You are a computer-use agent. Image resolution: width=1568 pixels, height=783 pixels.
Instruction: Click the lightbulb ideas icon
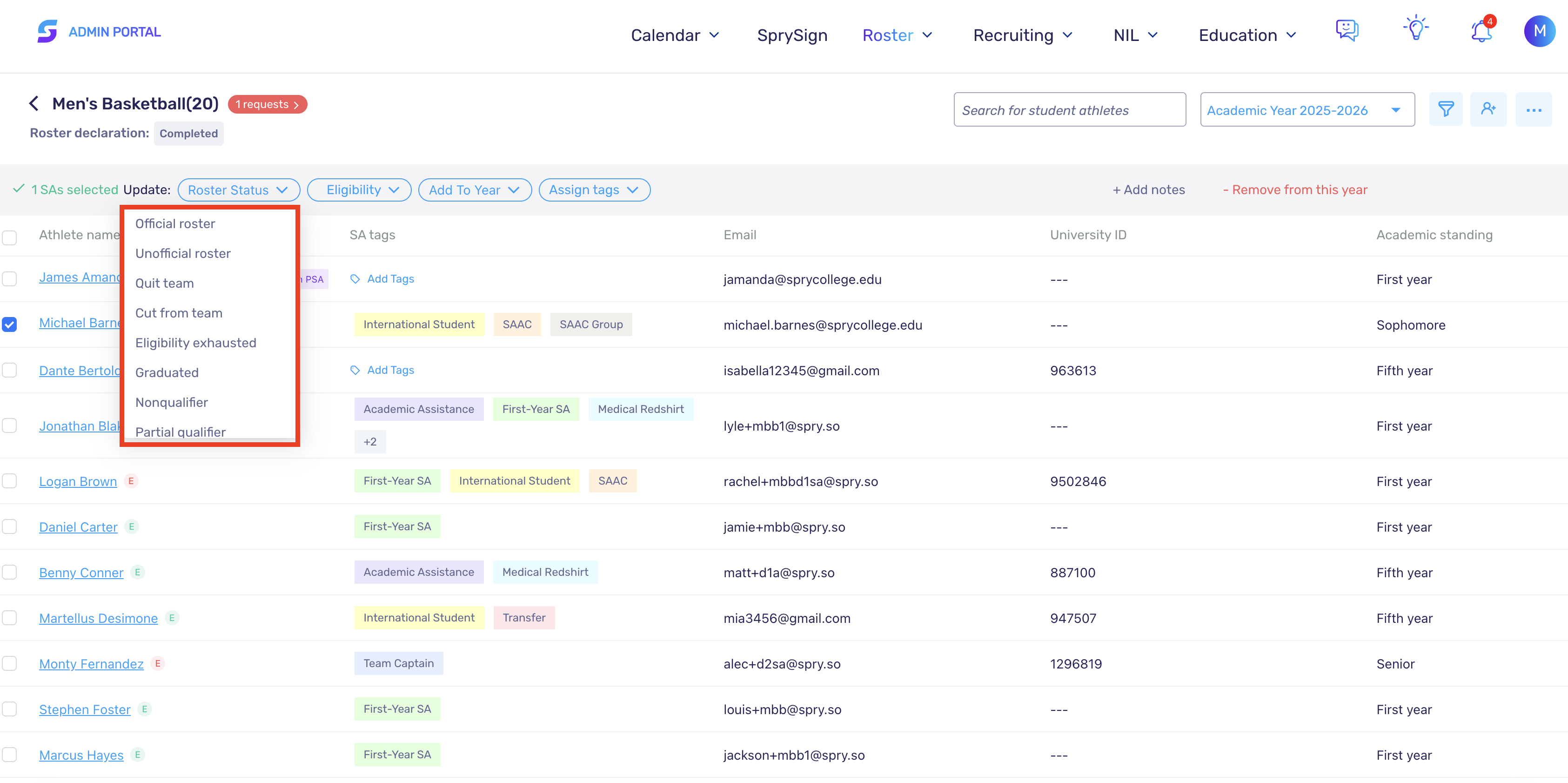point(1416,28)
